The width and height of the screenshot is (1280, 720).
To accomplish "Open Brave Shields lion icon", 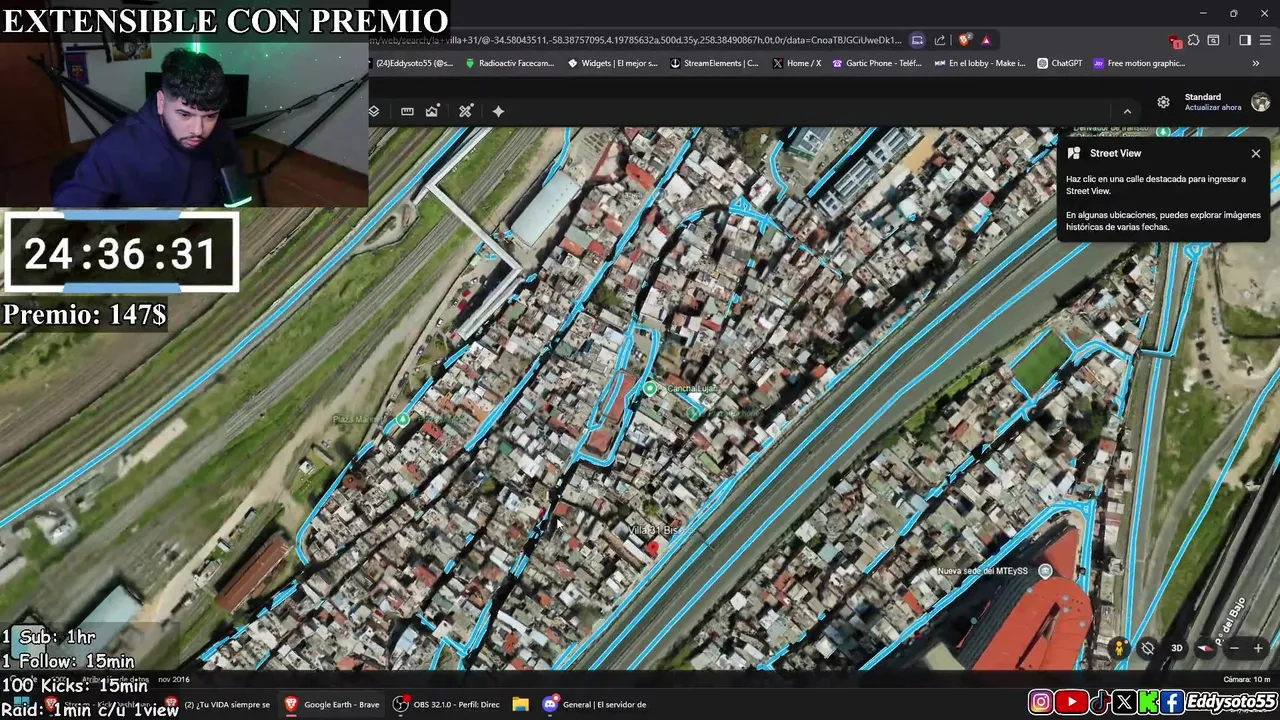I will [x=964, y=40].
